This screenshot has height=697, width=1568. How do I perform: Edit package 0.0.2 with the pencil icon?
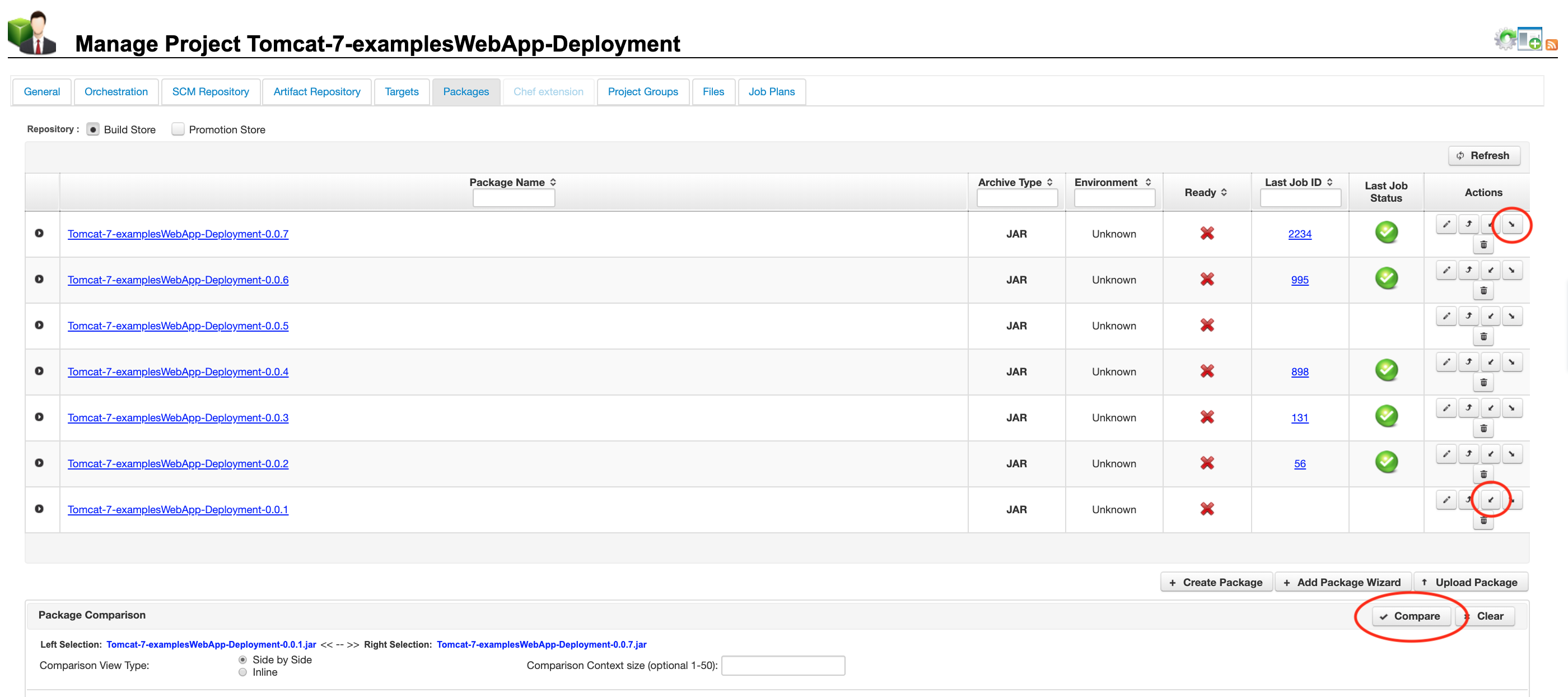point(1446,454)
